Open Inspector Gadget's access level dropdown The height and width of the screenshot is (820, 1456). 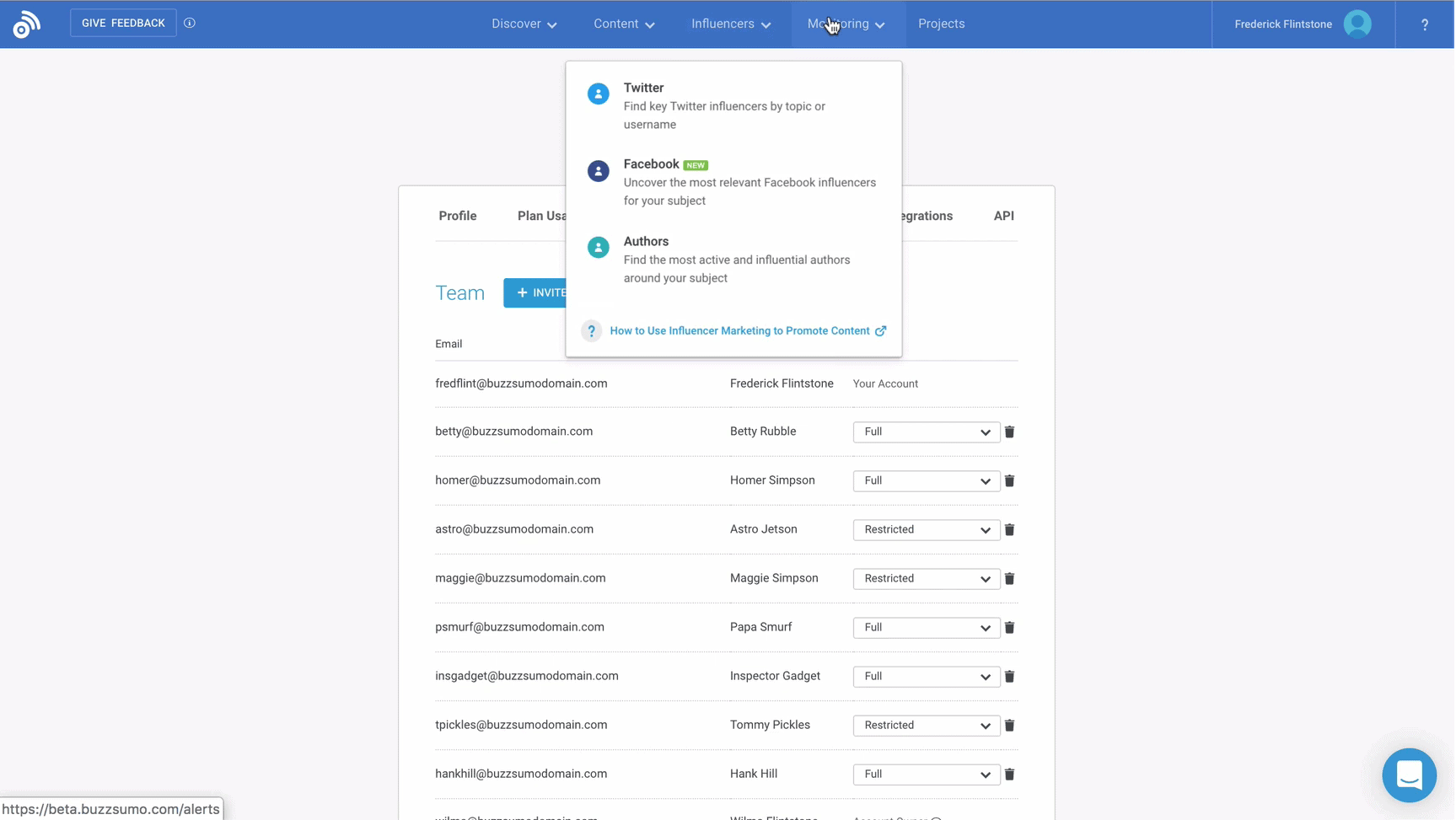coord(926,676)
